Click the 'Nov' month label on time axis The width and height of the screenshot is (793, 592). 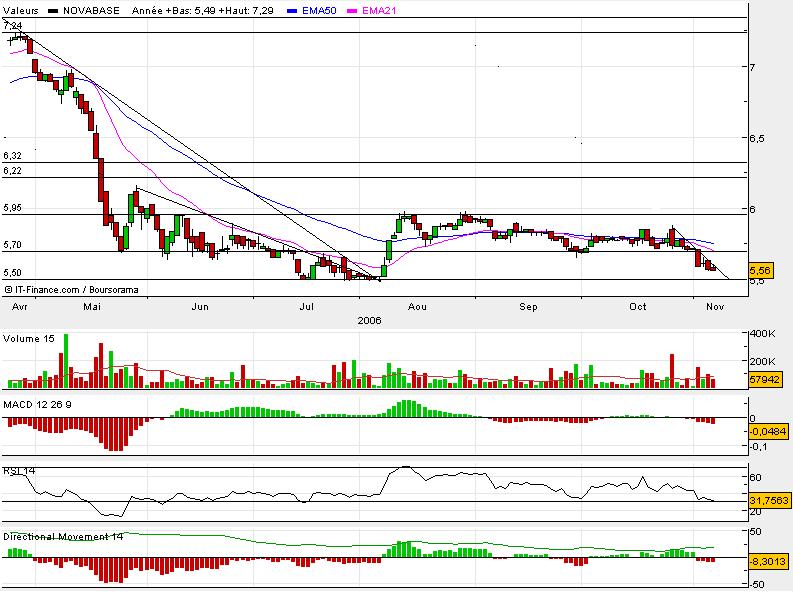coord(715,306)
